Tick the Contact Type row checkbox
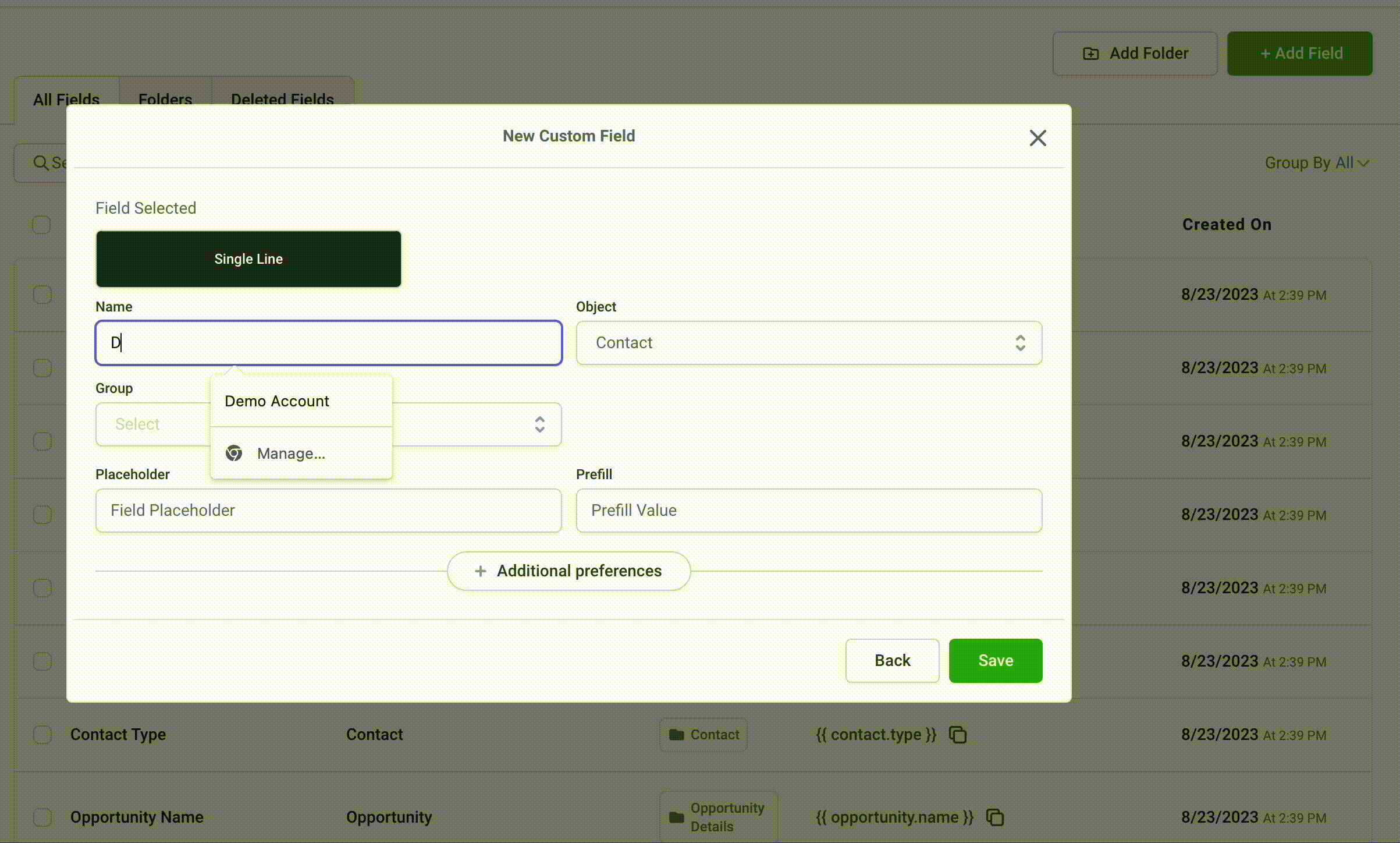The image size is (1400, 843). pos(42,735)
